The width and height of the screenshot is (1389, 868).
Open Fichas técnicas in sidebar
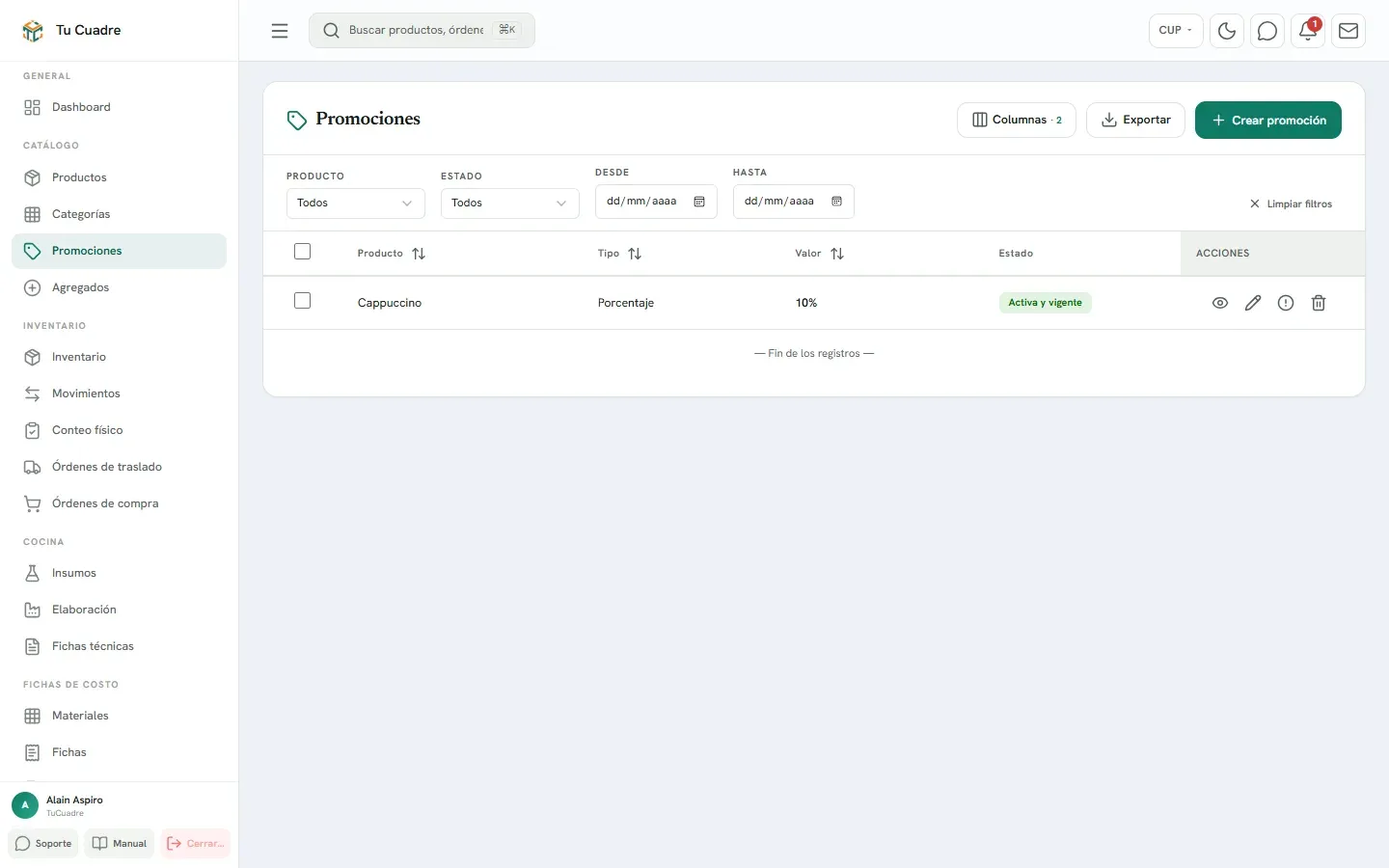pos(119,646)
